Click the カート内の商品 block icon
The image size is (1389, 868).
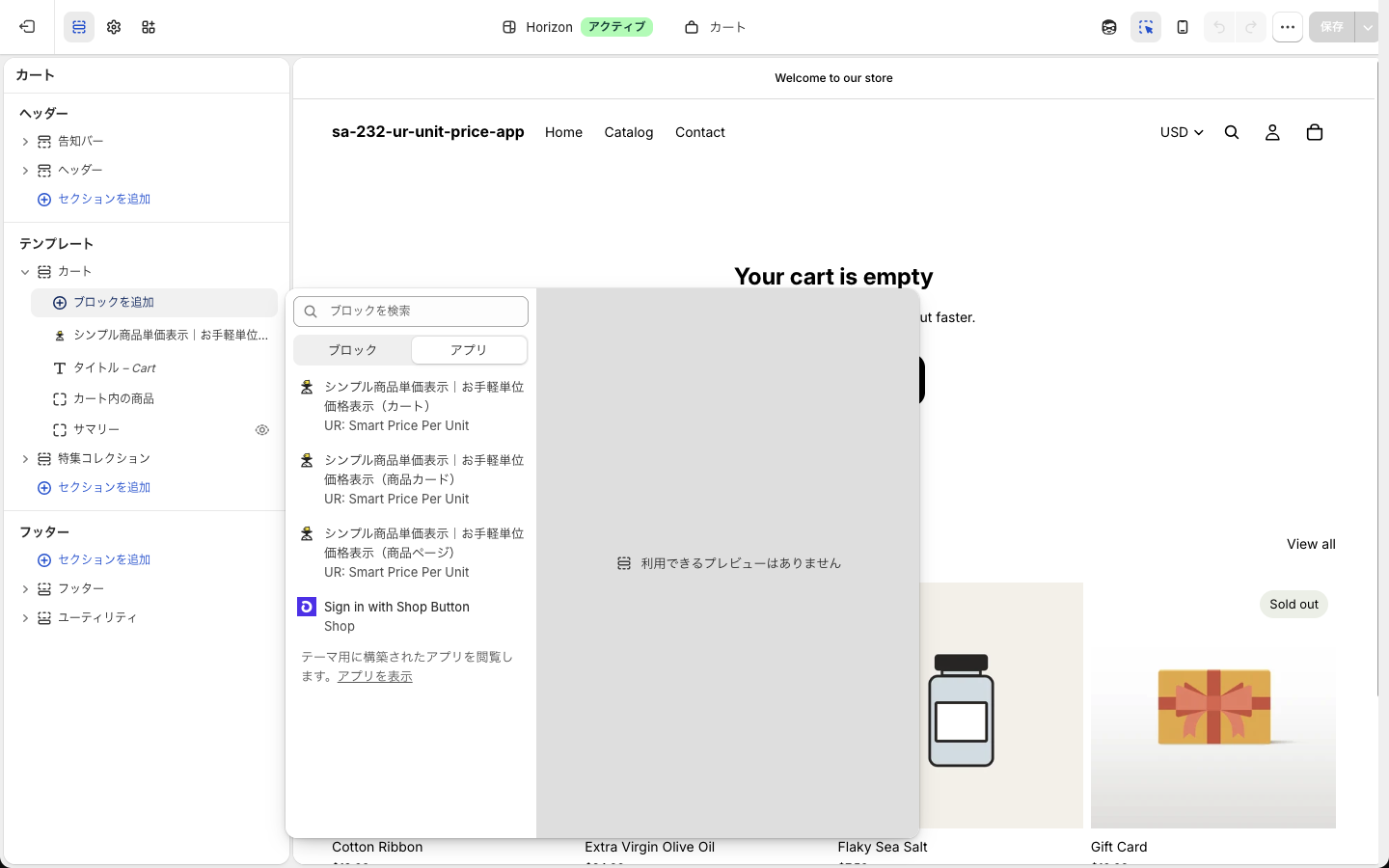[x=60, y=399]
